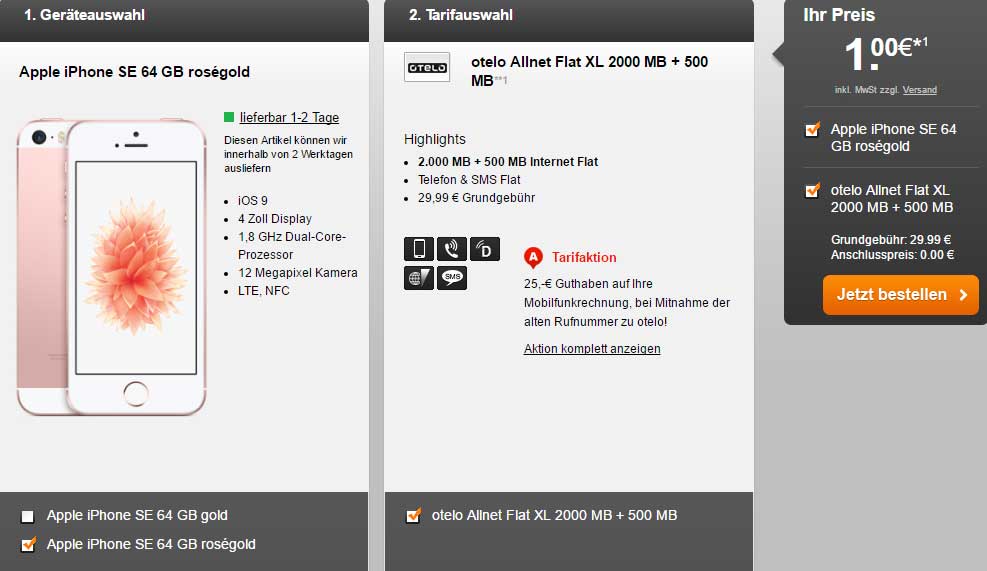Open the lieferbar 1-2 Tage link
Image resolution: width=987 pixels, height=571 pixels.
(289, 118)
